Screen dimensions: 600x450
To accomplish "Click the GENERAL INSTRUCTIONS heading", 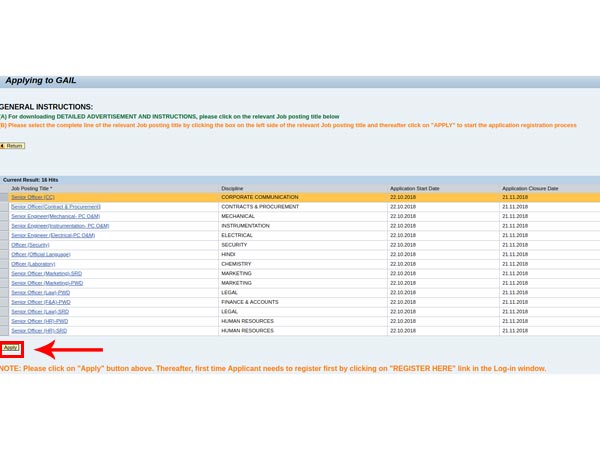I will 46,107.
